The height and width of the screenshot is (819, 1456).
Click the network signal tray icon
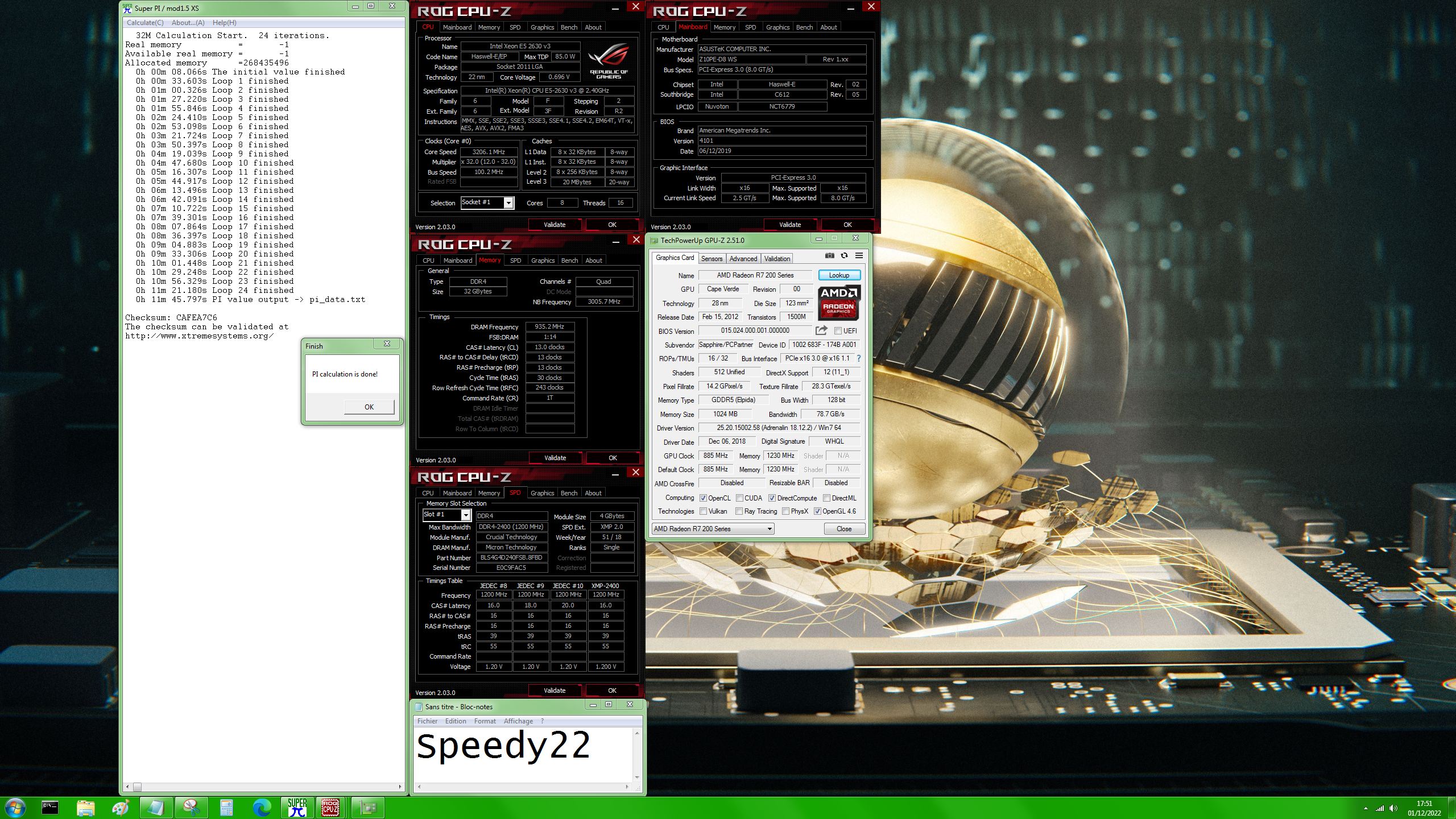[x=1379, y=808]
